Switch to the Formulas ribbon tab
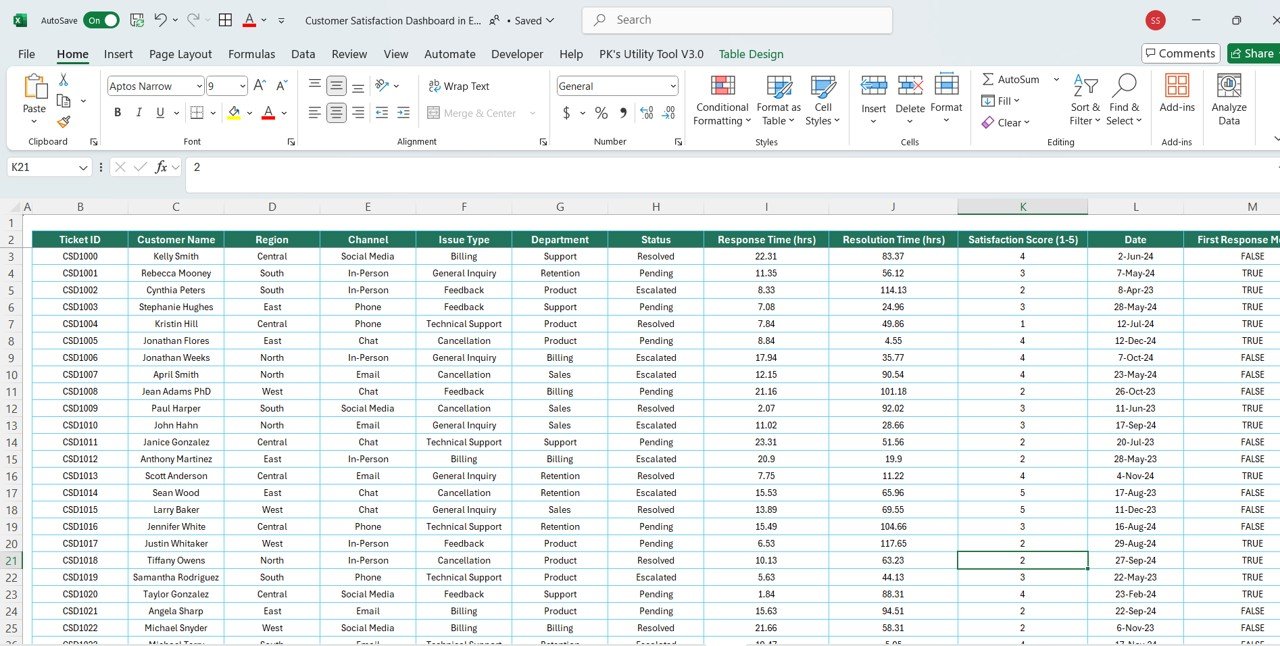Screen dimensions: 1280x646 click(x=251, y=54)
